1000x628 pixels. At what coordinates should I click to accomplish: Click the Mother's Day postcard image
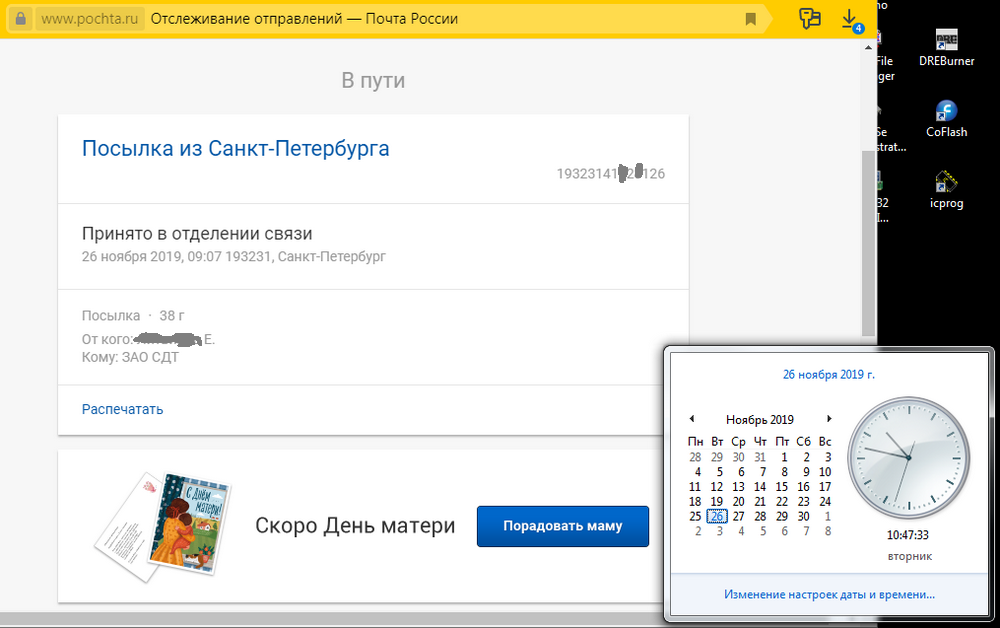[x=163, y=527]
